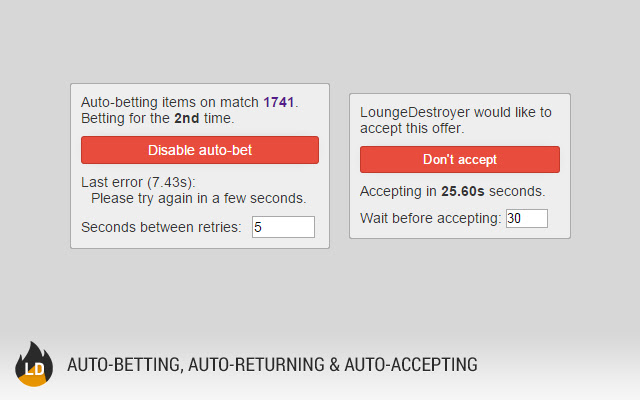Click the Please try again error message
Image resolution: width=640 pixels, height=400 pixels.
[x=198, y=198]
